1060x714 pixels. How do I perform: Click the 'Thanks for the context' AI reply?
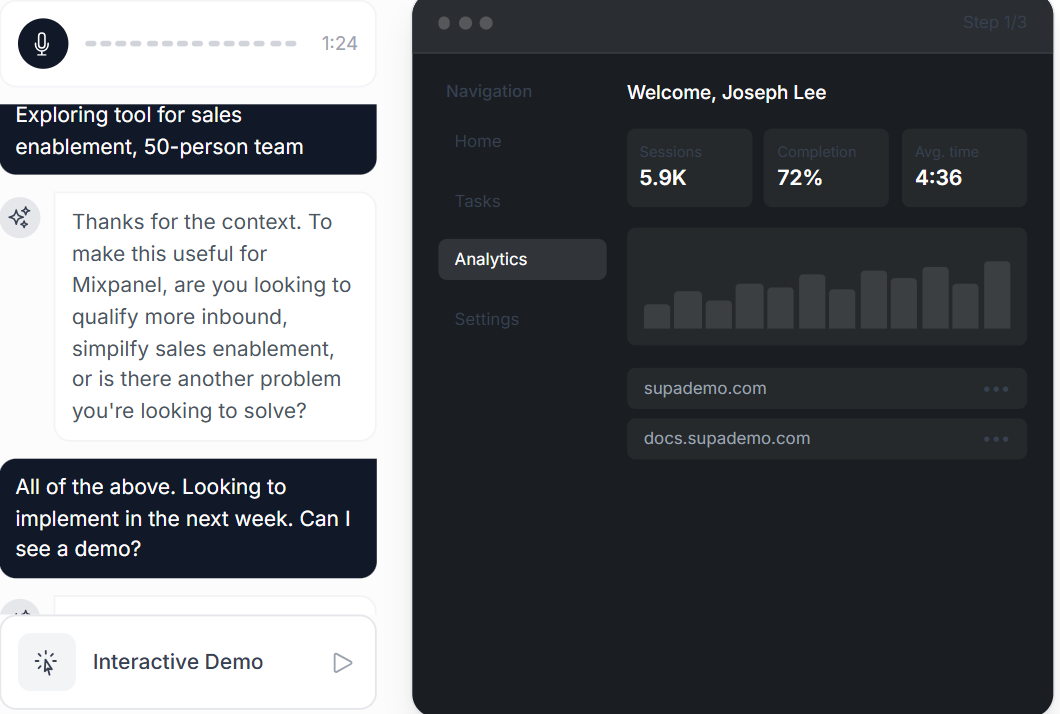coord(215,316)
